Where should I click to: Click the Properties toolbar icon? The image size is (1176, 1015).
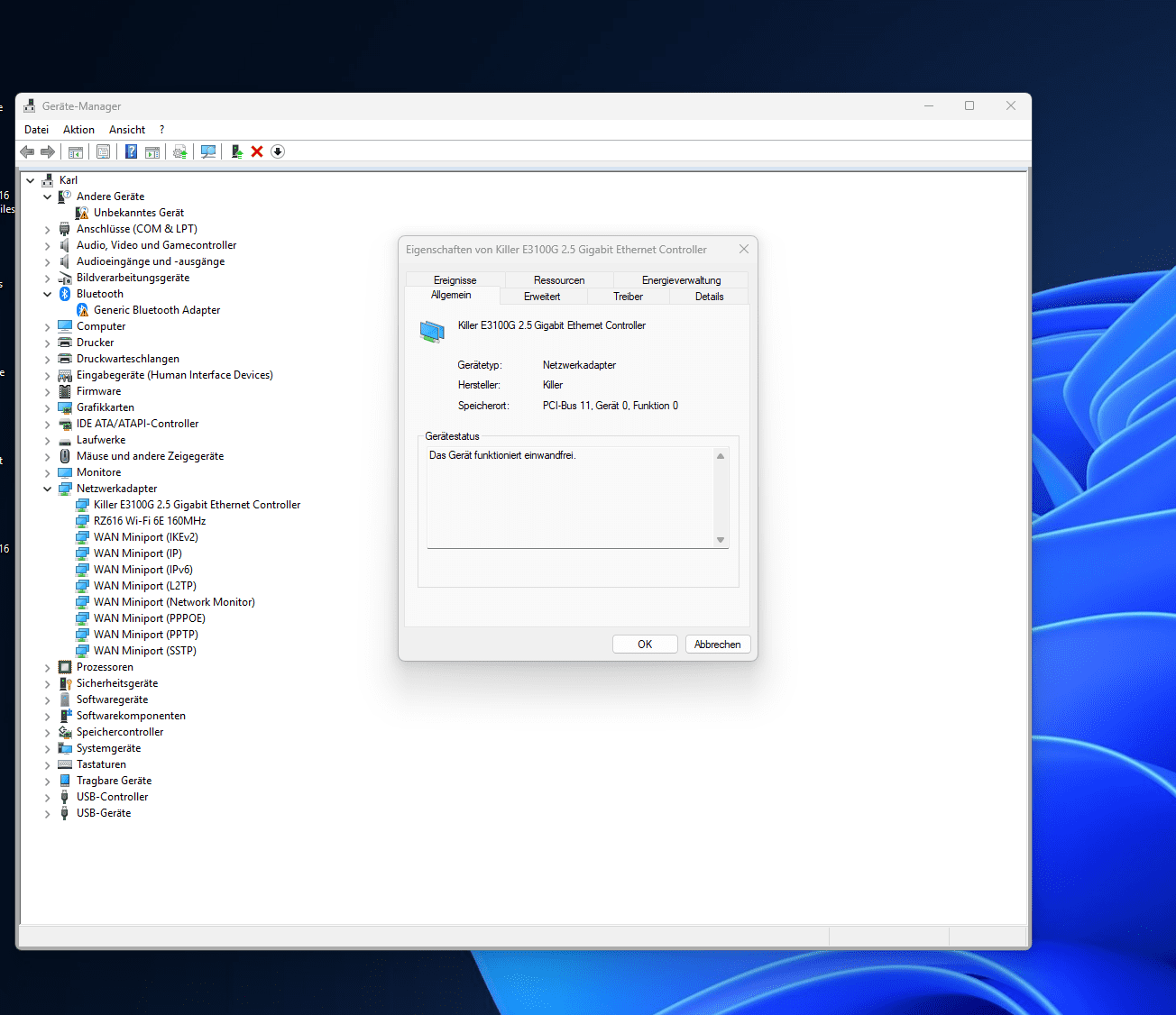[x=103, y=151]
